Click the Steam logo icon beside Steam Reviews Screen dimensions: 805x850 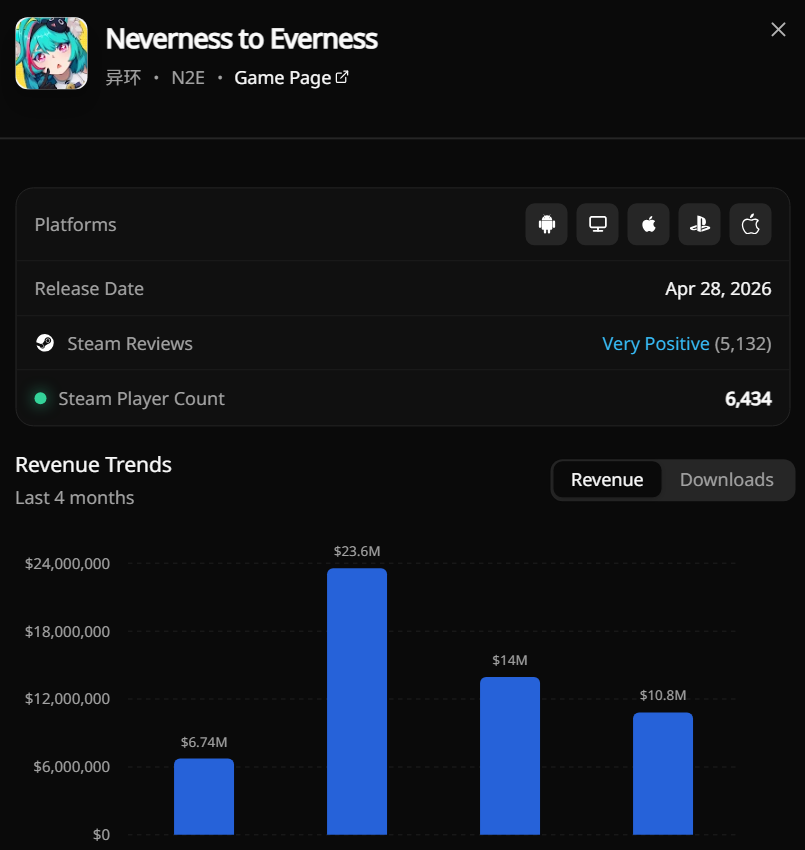45,343
